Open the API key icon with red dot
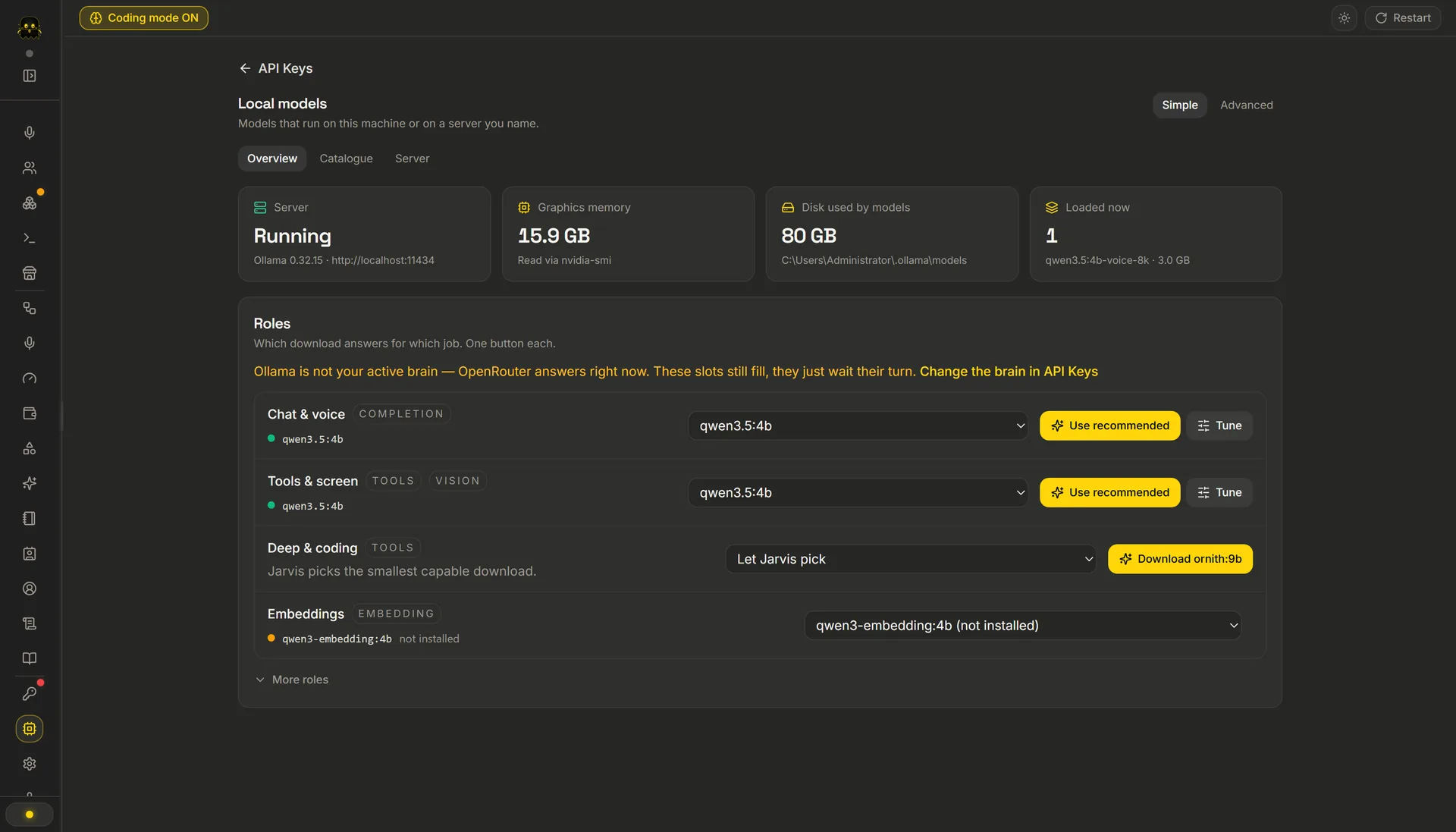The height and width of the screenshot is (832, 1456). (30, 693)
